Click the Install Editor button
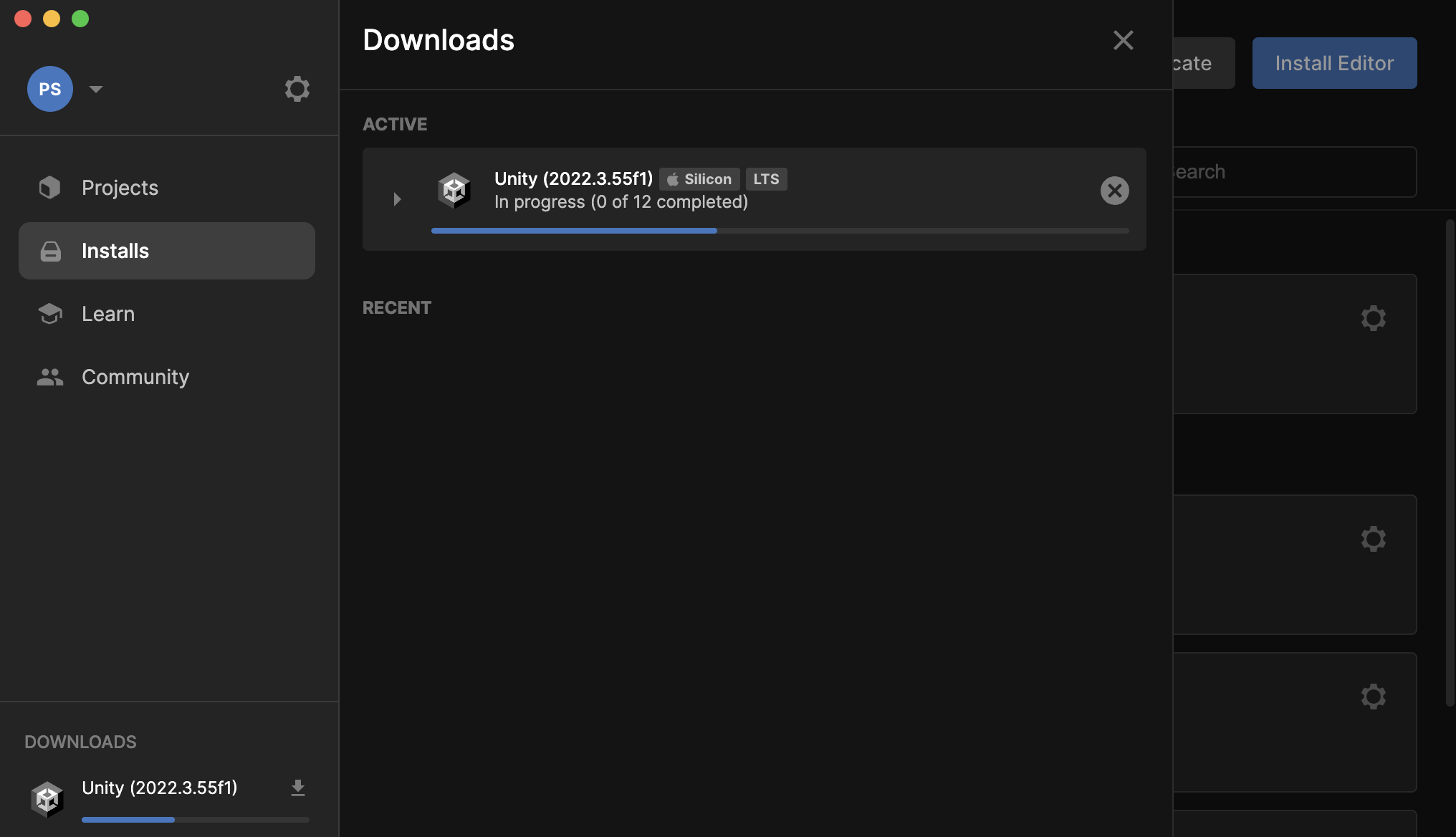This screenshot has width=1456, height=837. 1333,63
